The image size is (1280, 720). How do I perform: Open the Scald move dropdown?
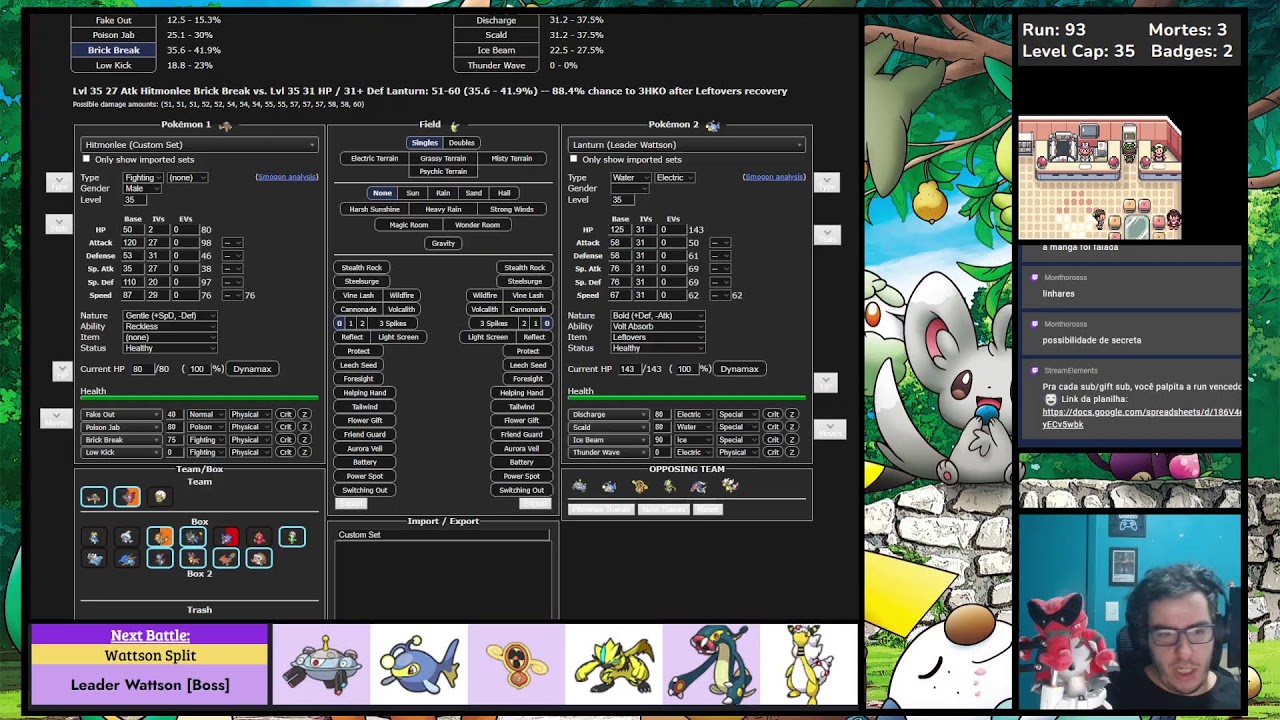pyautogui.click(x=608, y=427)
